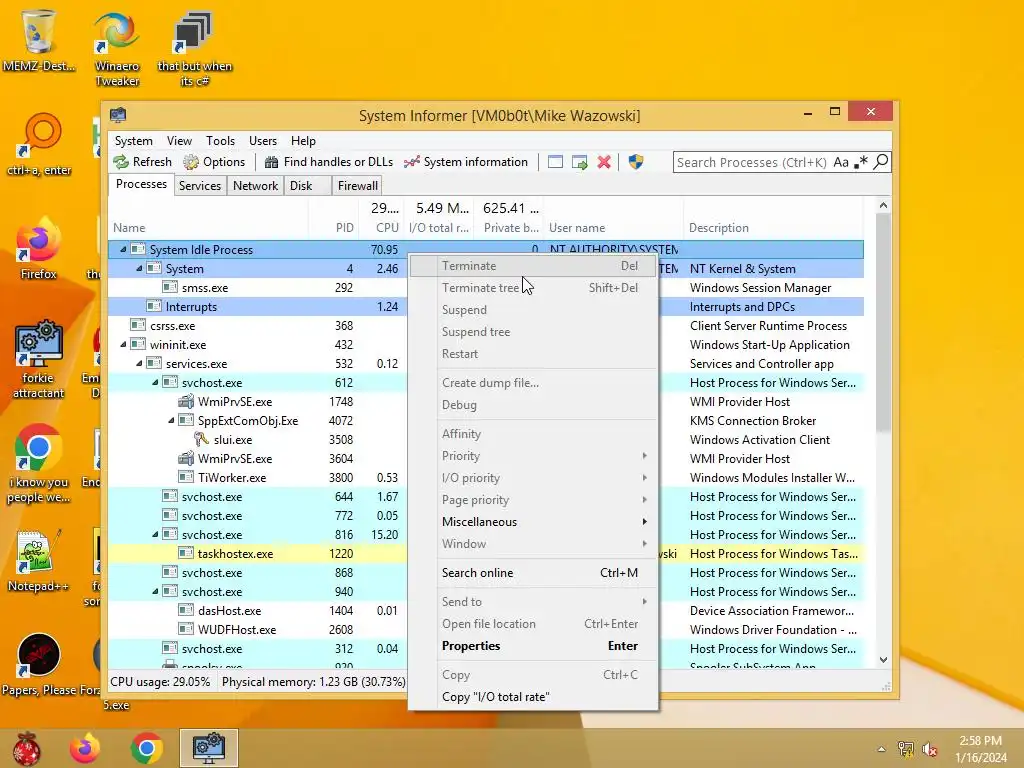Choose Properties in the context menu
Viewport: 1024px width, 768px height.
click(534, 646)
